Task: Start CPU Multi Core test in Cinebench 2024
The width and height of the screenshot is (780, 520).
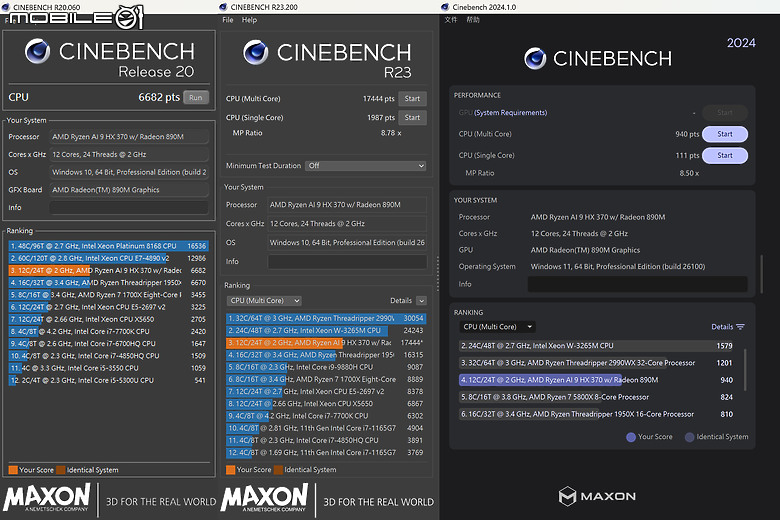Action: pos(725,134)
